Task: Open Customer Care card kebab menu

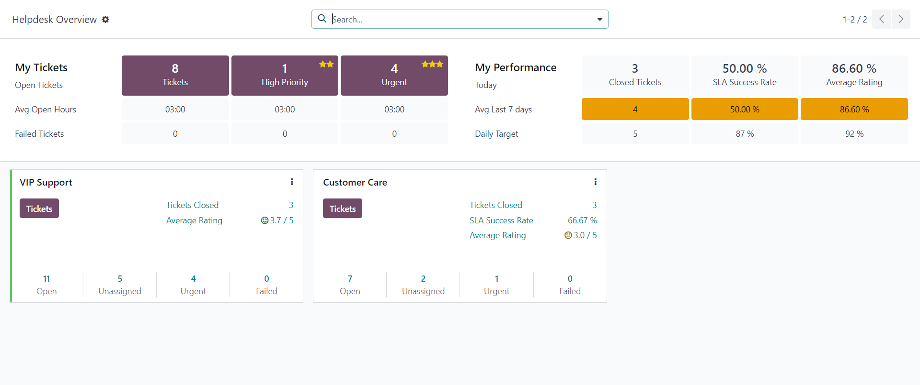Action: pyautogui.click(x=595, y=182)
